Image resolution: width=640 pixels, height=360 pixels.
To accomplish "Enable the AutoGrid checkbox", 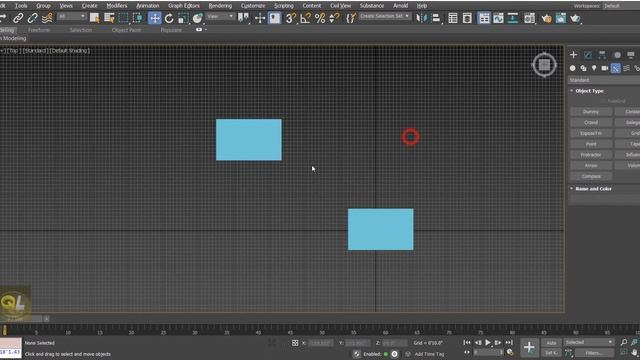I will (x=603, y=100).
